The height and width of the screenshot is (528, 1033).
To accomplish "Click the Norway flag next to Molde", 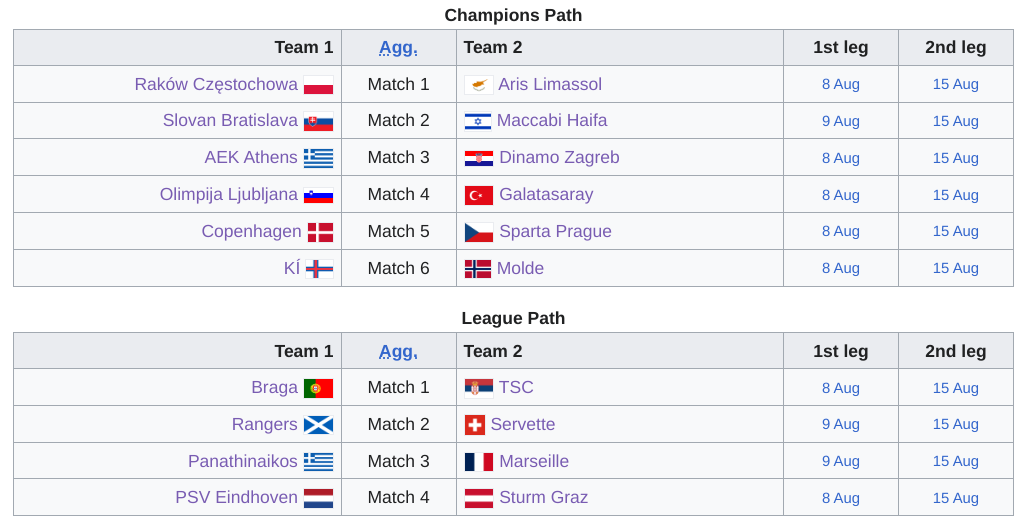I will tap(478, 269).
